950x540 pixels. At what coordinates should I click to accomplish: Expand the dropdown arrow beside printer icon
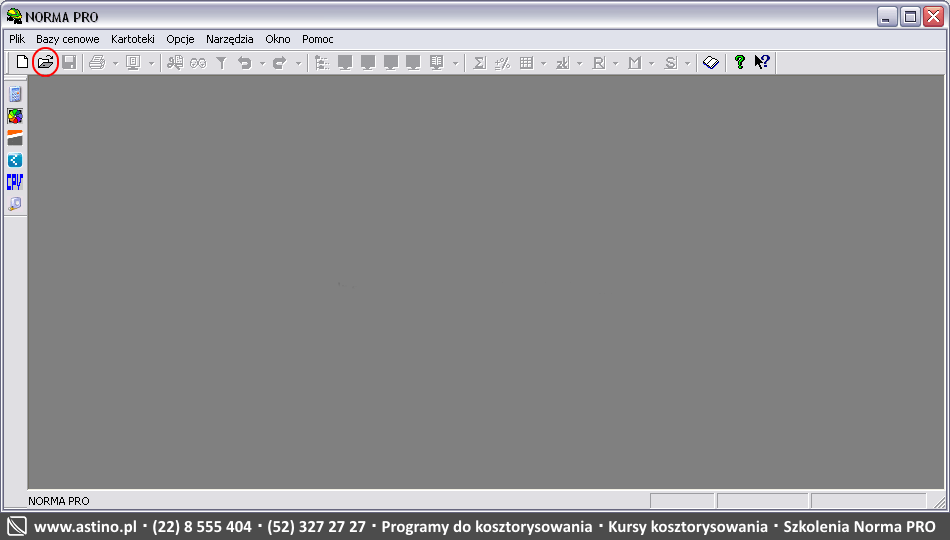click(115, 63)
